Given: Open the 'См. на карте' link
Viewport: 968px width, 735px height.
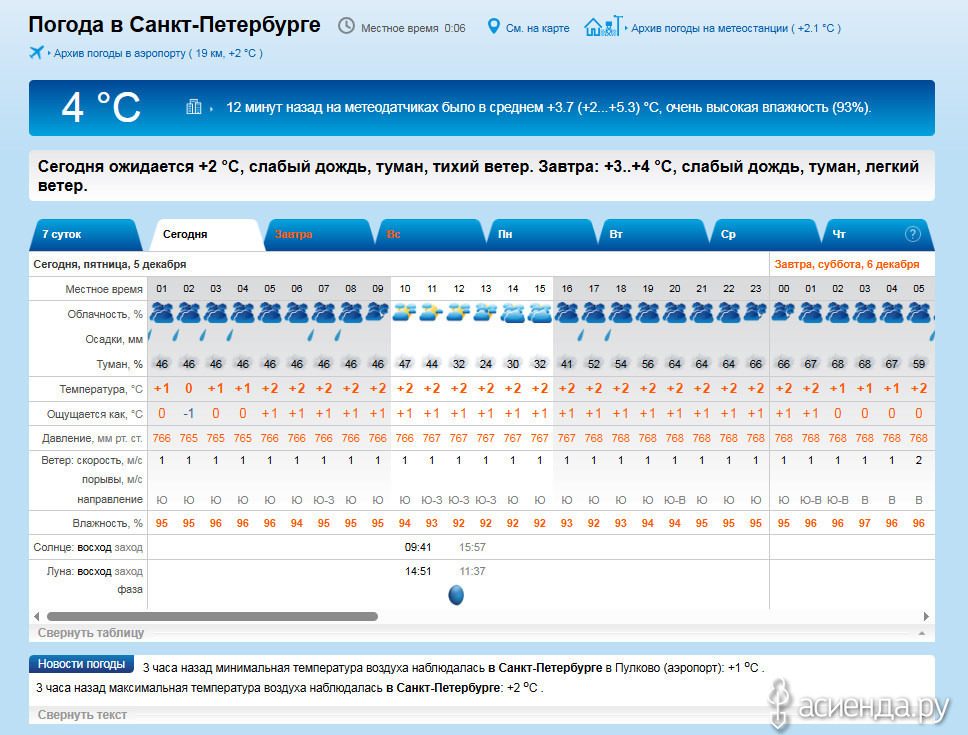Looking at the screenshot, I should click(537, 28).
